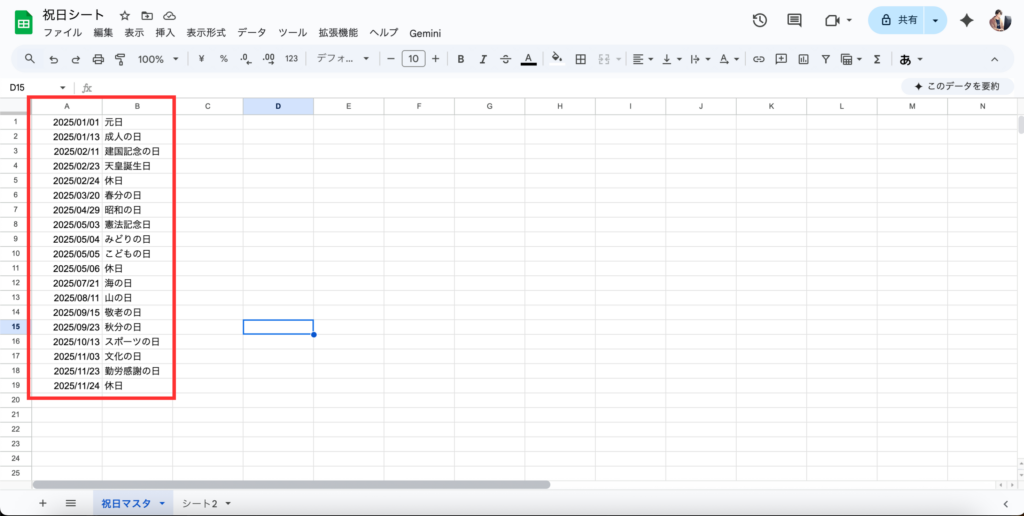Click the move to folder icon
Screen dimensions: 1024x516
tap(147, 16)
